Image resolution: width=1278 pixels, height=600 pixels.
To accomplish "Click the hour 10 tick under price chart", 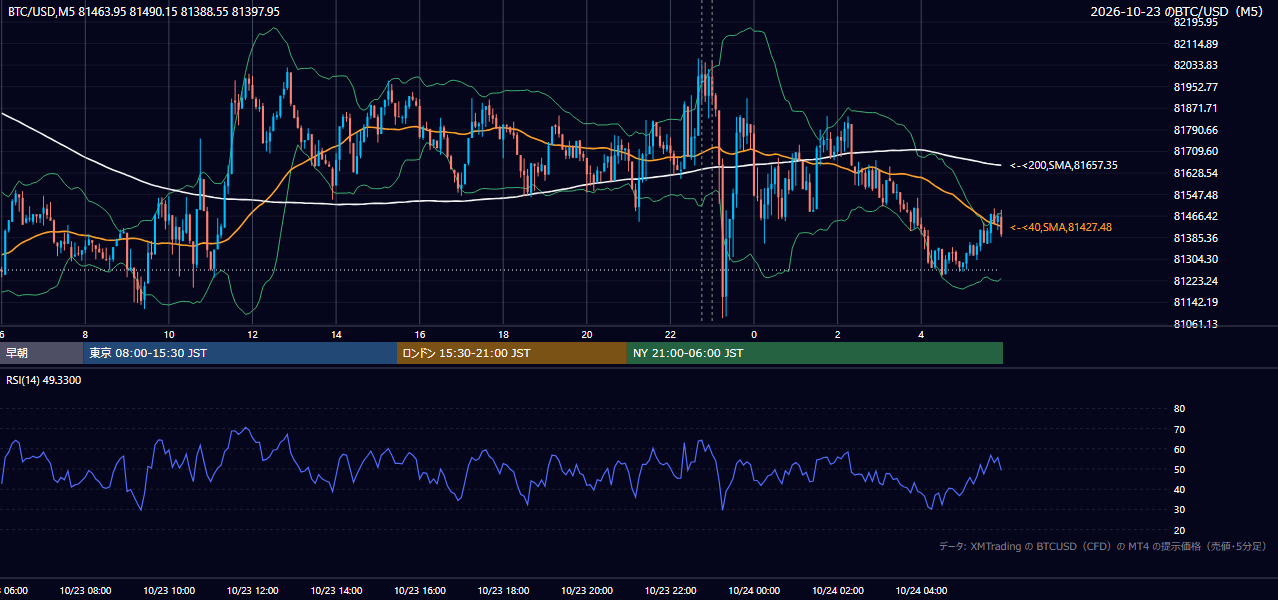I will click(x=169, y=334).
